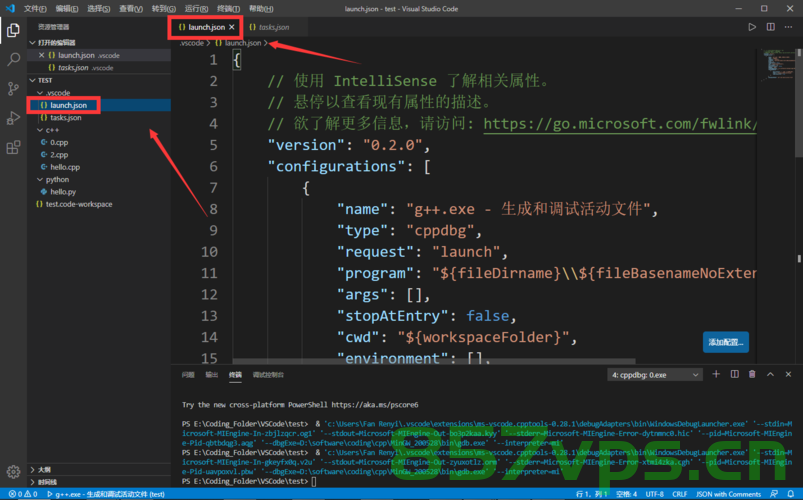Kill the terminal with trash icon
This screenshot has width=803, height=500.
click(752, 374)
